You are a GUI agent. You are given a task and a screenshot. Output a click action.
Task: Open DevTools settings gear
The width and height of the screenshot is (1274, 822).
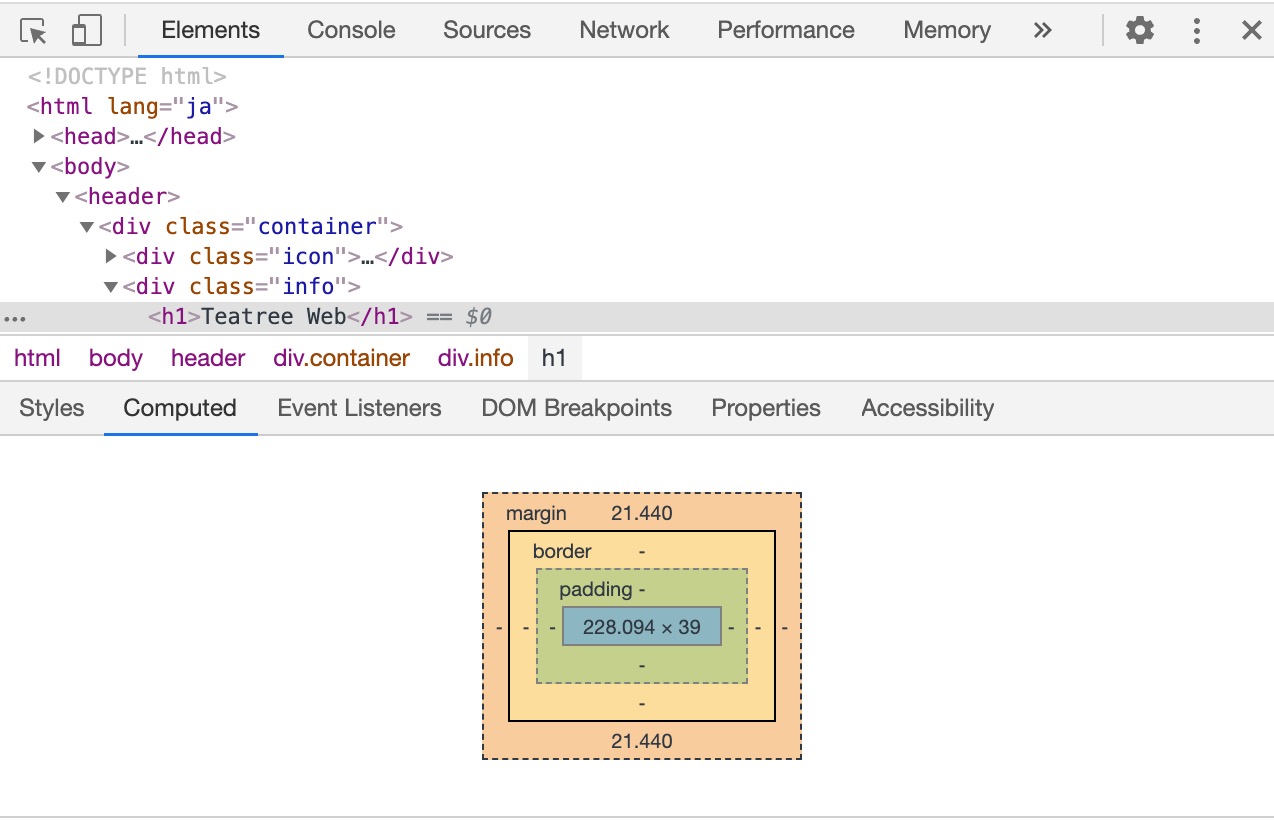(x=1139, y=31)
